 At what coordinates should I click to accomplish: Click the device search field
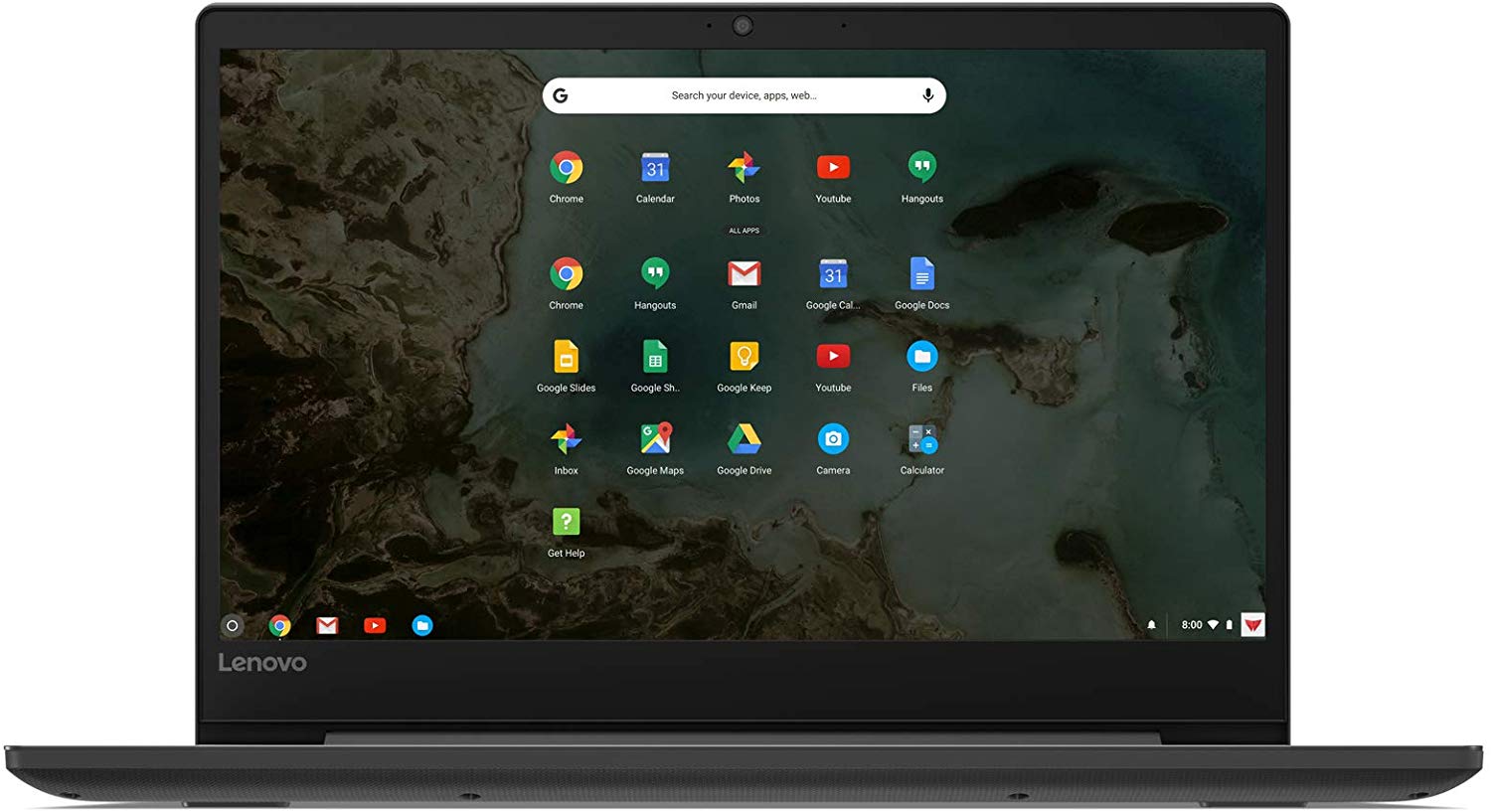coord(744,94)
